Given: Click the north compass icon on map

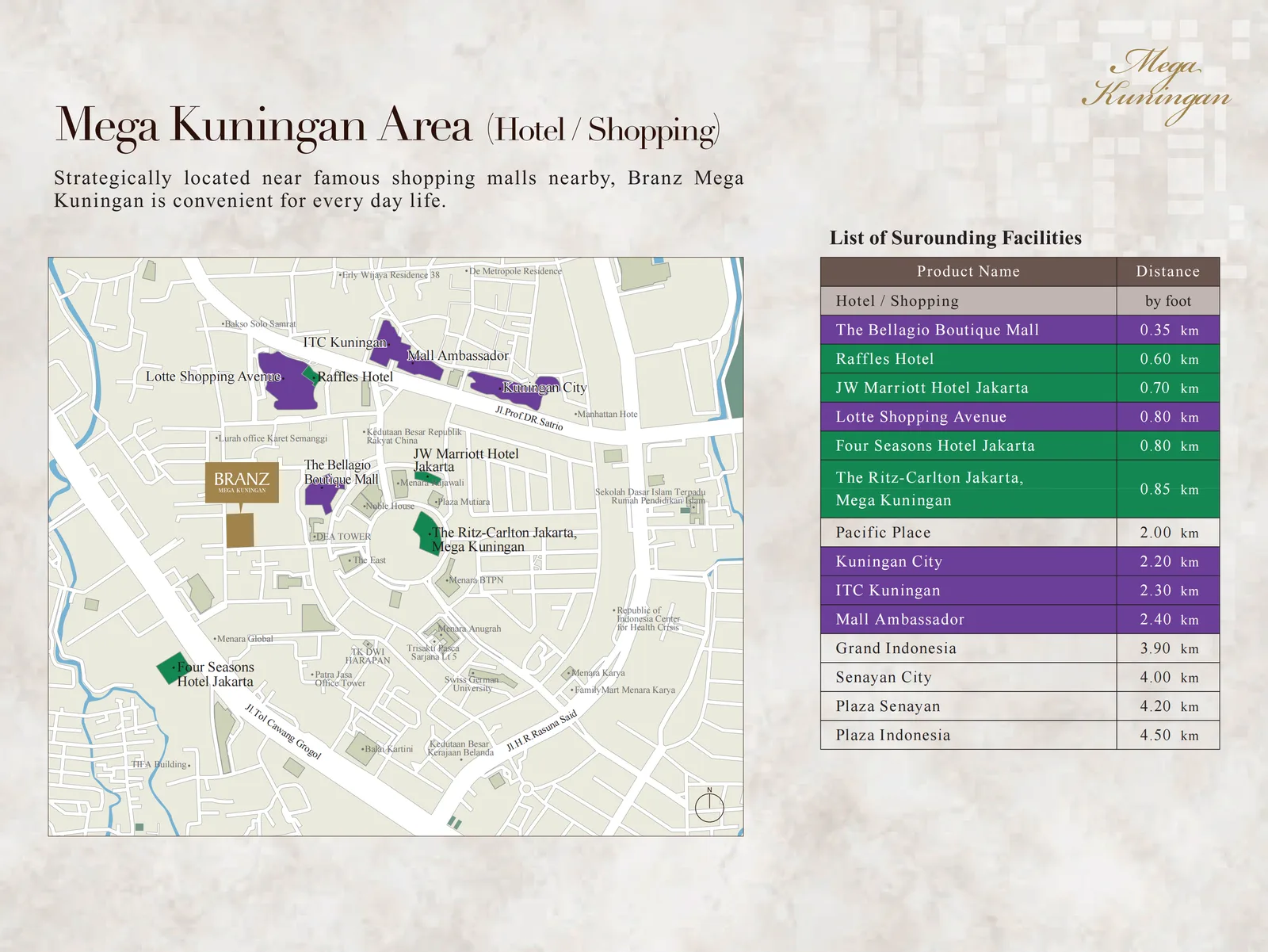Looking at the screenshot, I should click(x=709, y=806).
